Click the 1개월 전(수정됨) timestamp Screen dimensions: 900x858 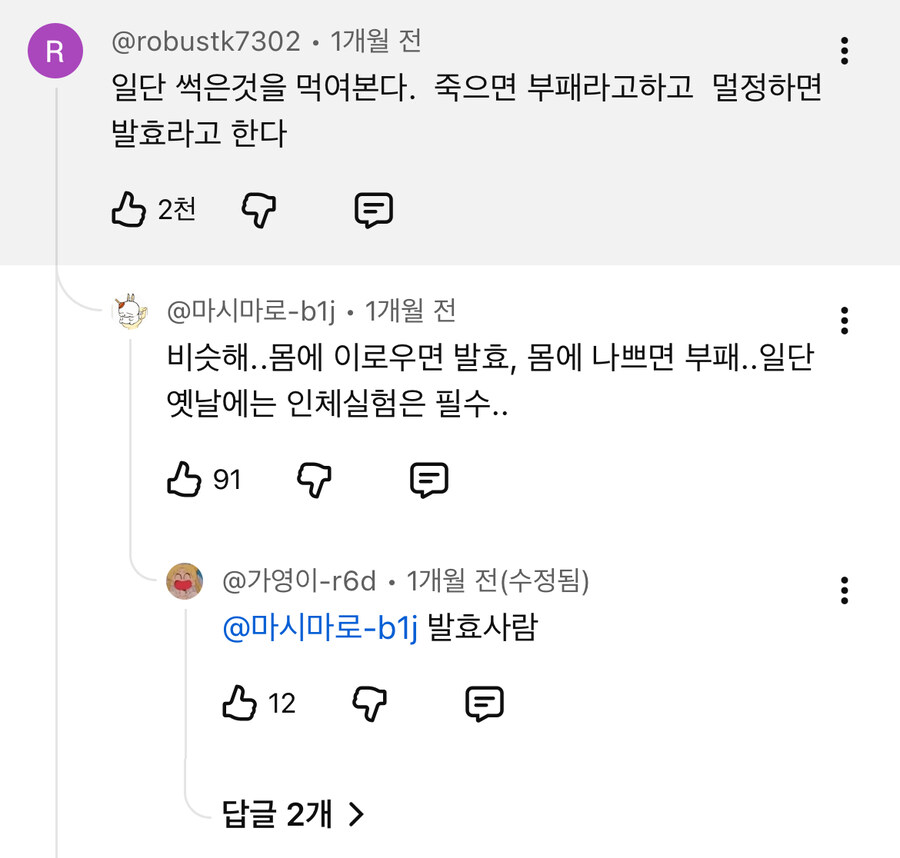[x=497, y=580]
